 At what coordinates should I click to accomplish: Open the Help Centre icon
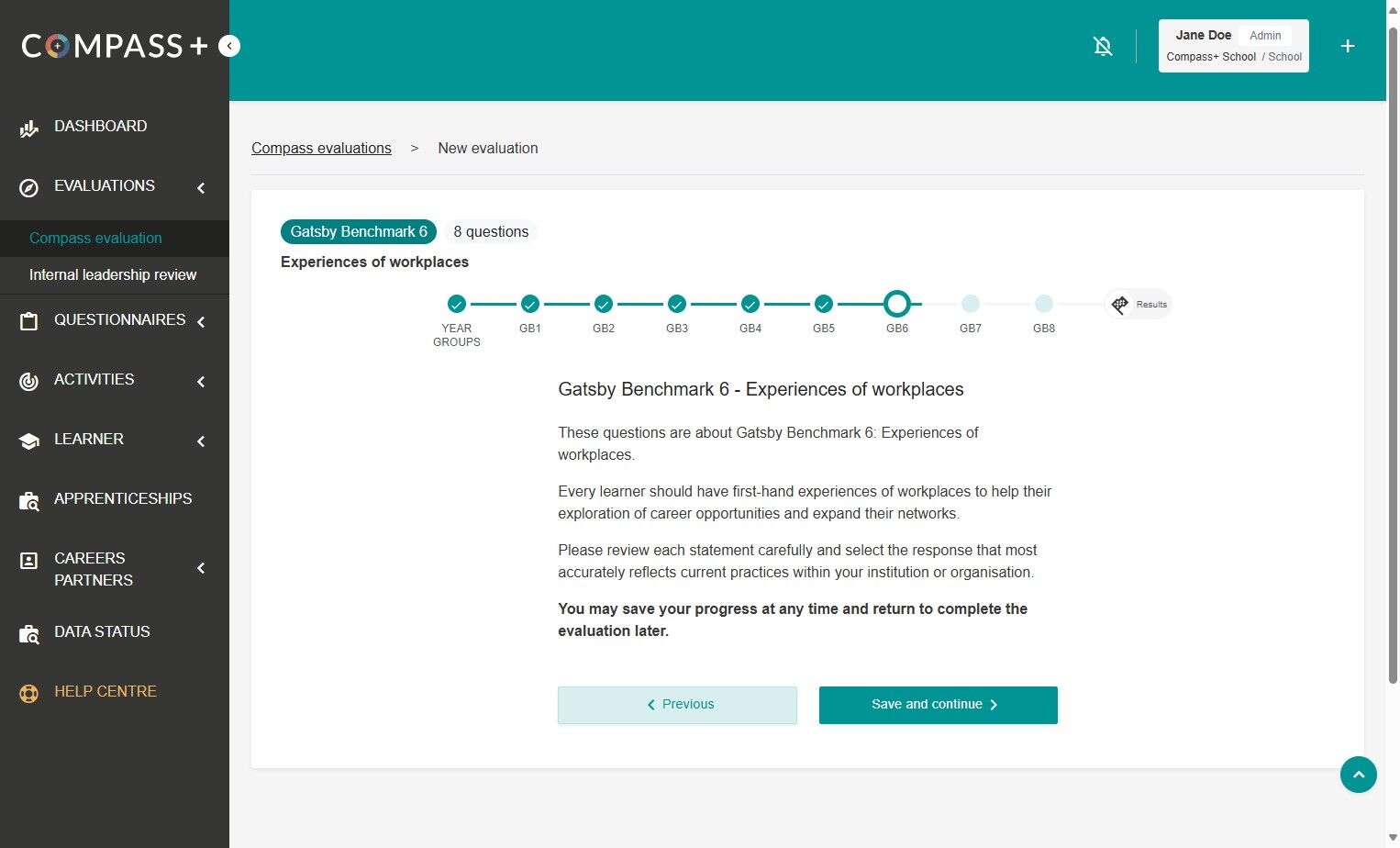point(28,692)
